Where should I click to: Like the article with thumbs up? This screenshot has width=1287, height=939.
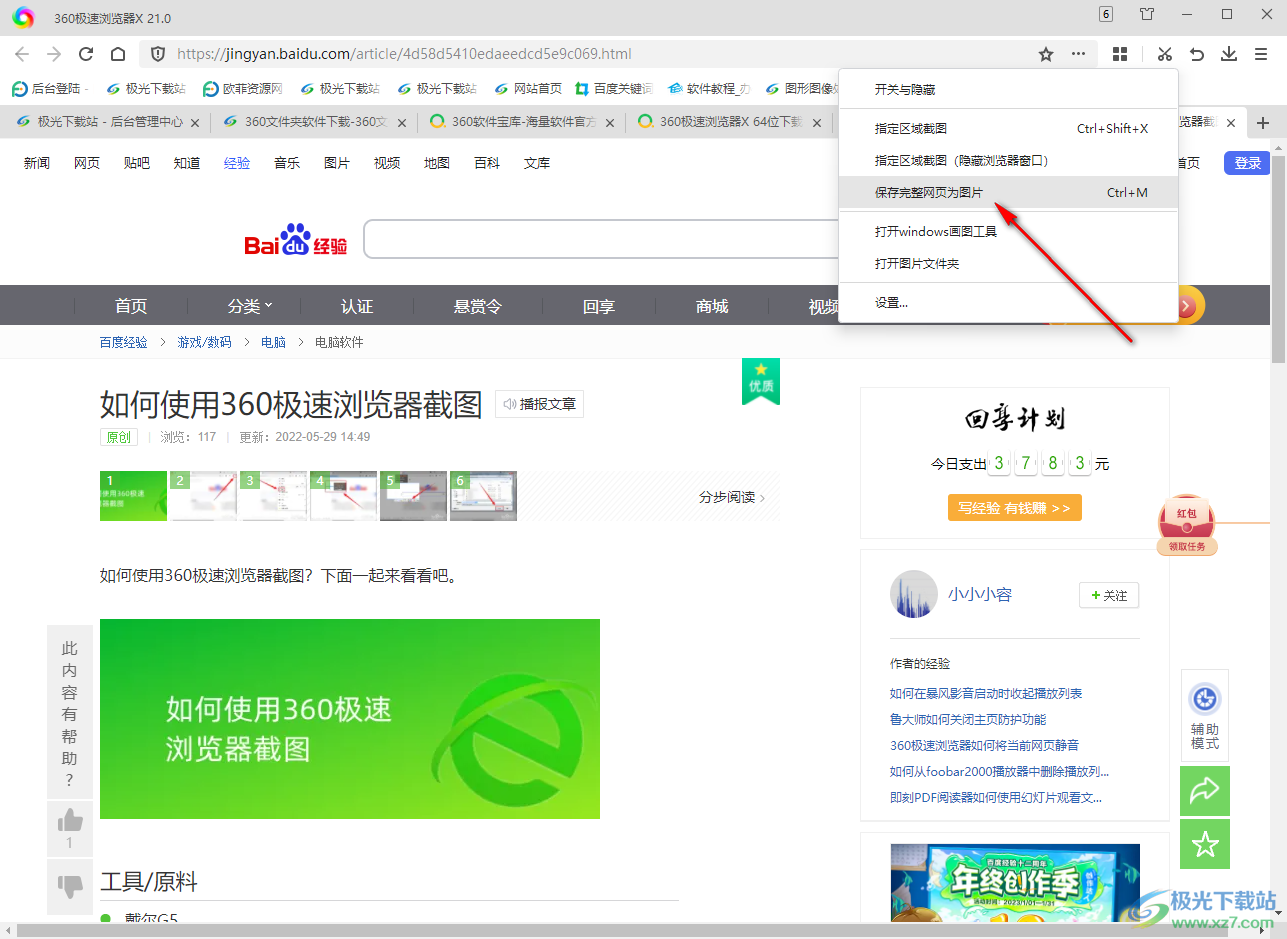click(70, 829)
